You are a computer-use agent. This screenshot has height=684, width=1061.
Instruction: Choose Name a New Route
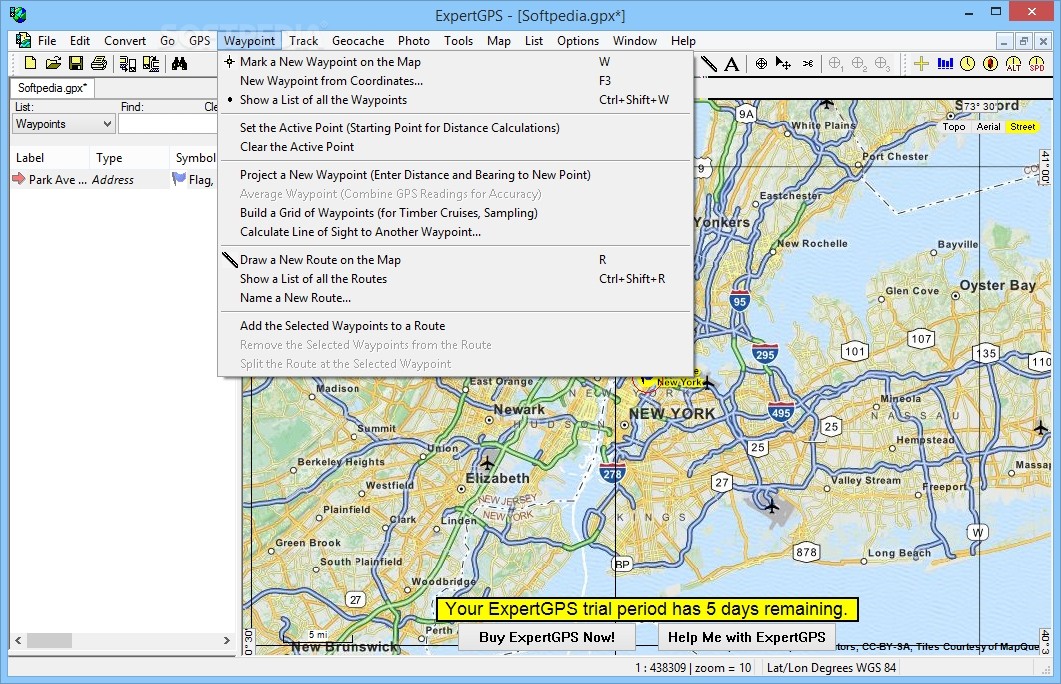(x=455, y=298)
